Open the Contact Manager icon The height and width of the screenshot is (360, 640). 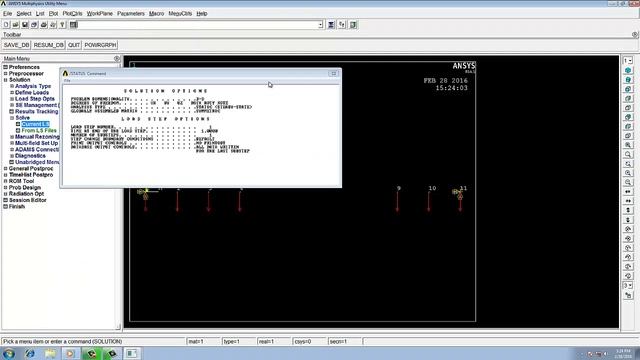[x=353, y=25]
